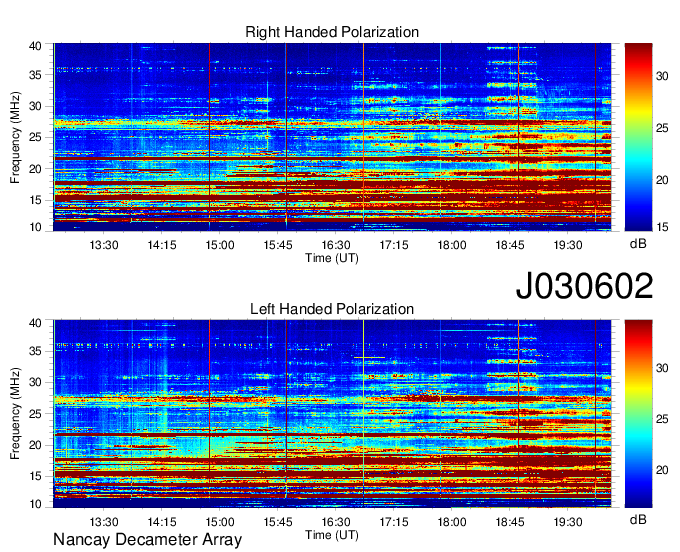This screenshot has width=680, height=552.
Task: Click the 25 value on Left Handed color bar
Action: [x=662, y=419]
